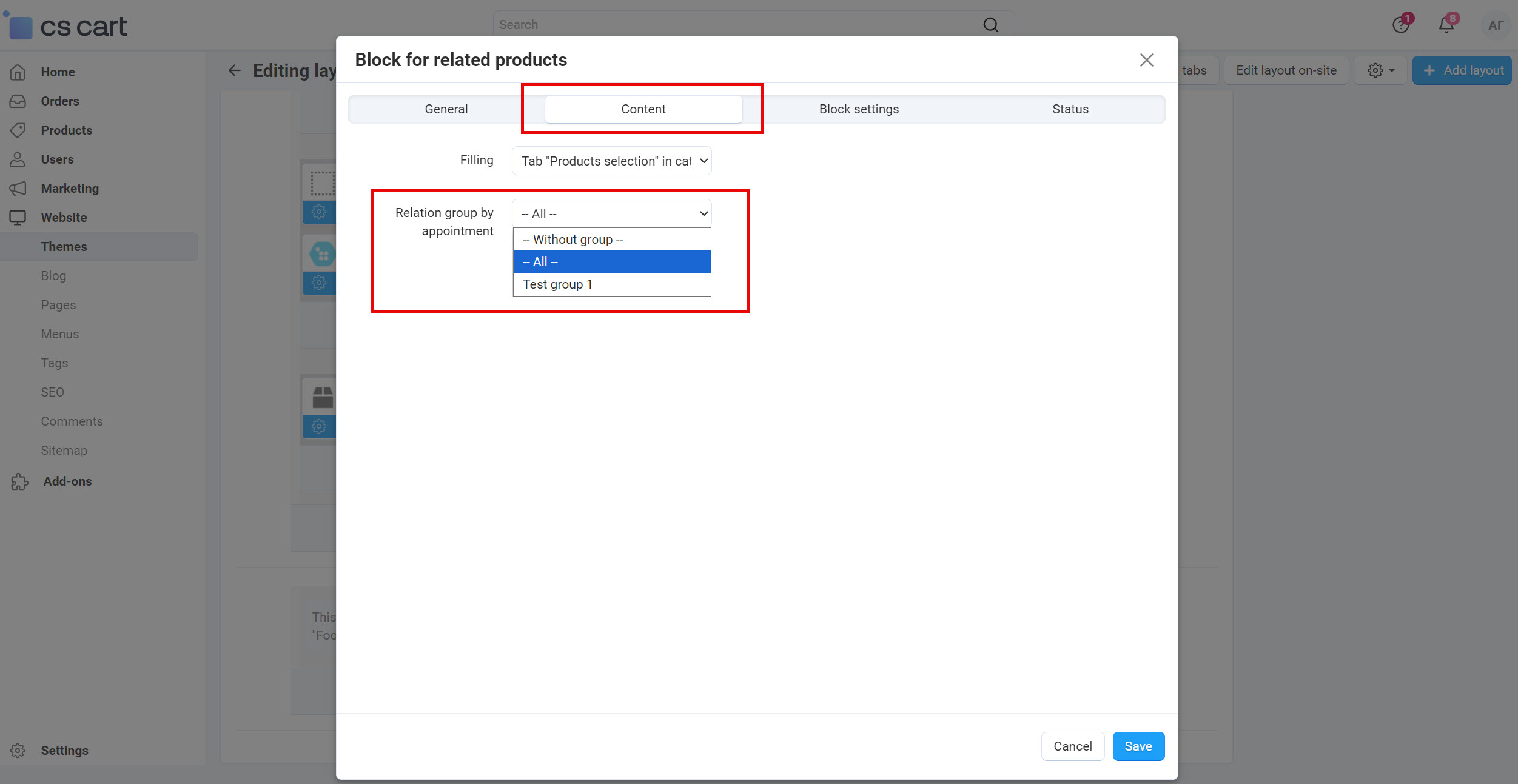Open the Relation group by appointment dropdown
Screen dimensions: 1518x784
pyautogui.click(x=612, y=213)
